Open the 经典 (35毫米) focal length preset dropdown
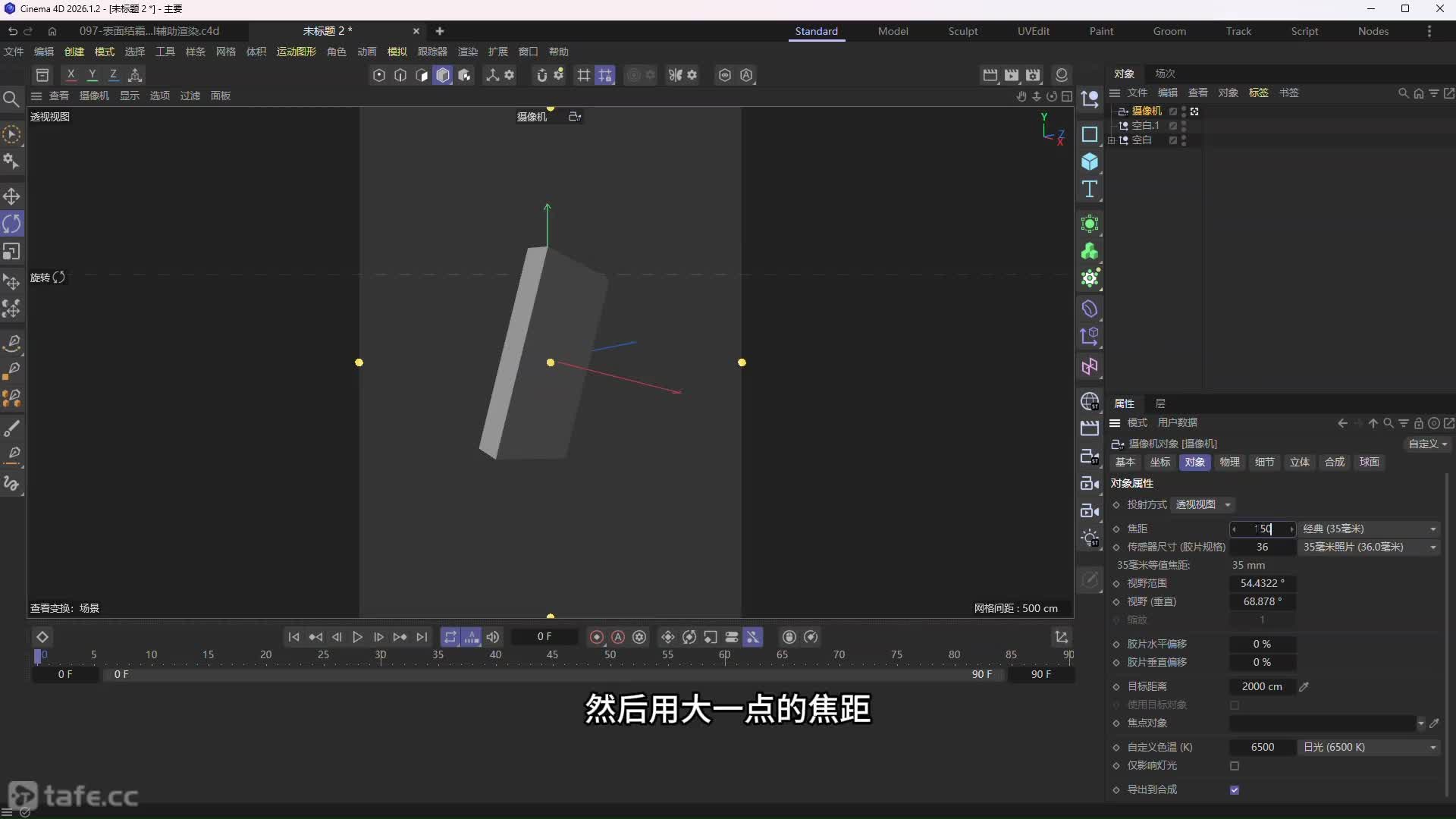The width and height of the screenshot is (1456, 819). pos(1369,529)
